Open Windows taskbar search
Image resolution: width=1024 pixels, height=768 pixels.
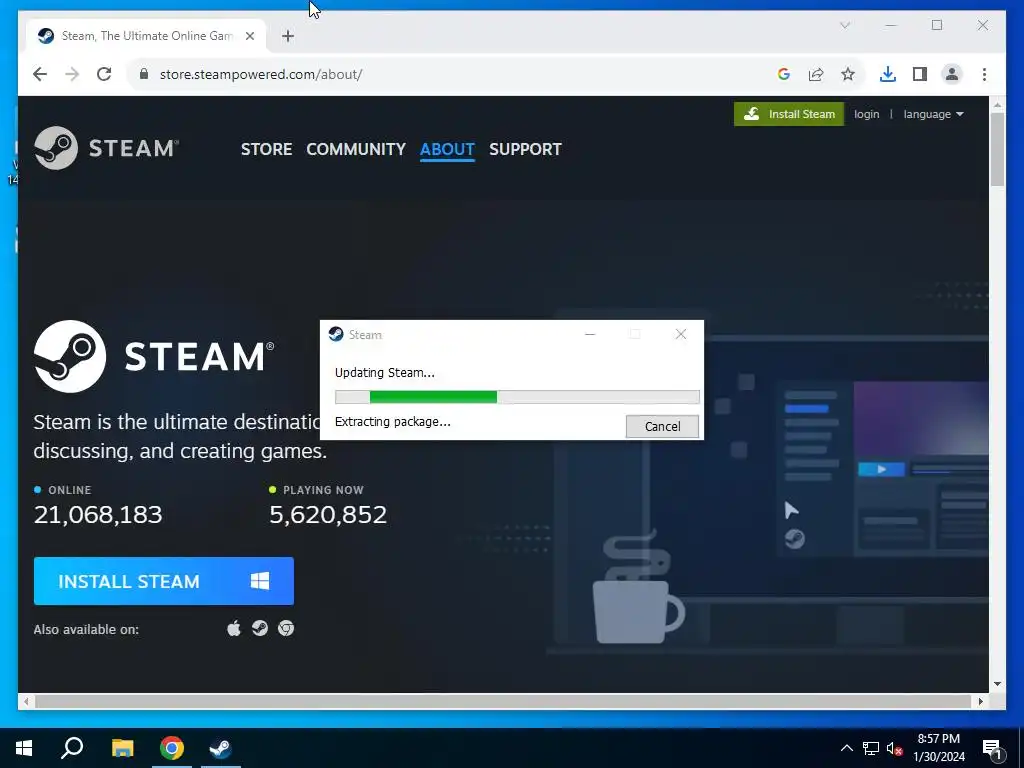72,748
